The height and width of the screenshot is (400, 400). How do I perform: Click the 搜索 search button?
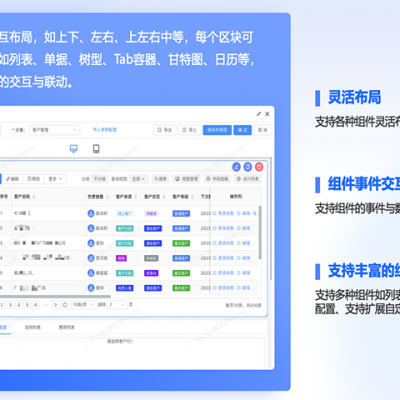[160, 179]
